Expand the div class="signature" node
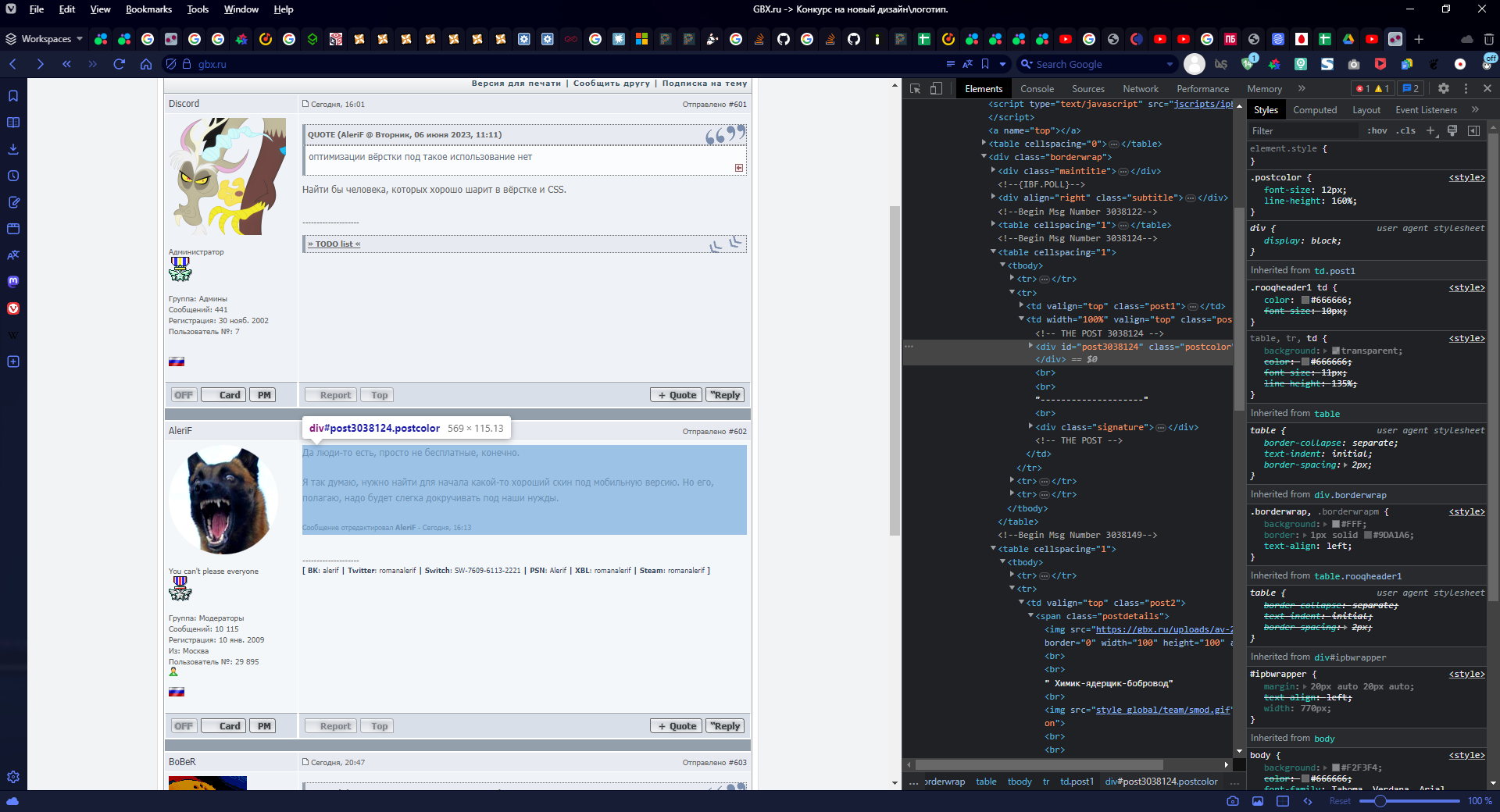This screenshot has height=812, width=1500. (x=1030, y=426)
